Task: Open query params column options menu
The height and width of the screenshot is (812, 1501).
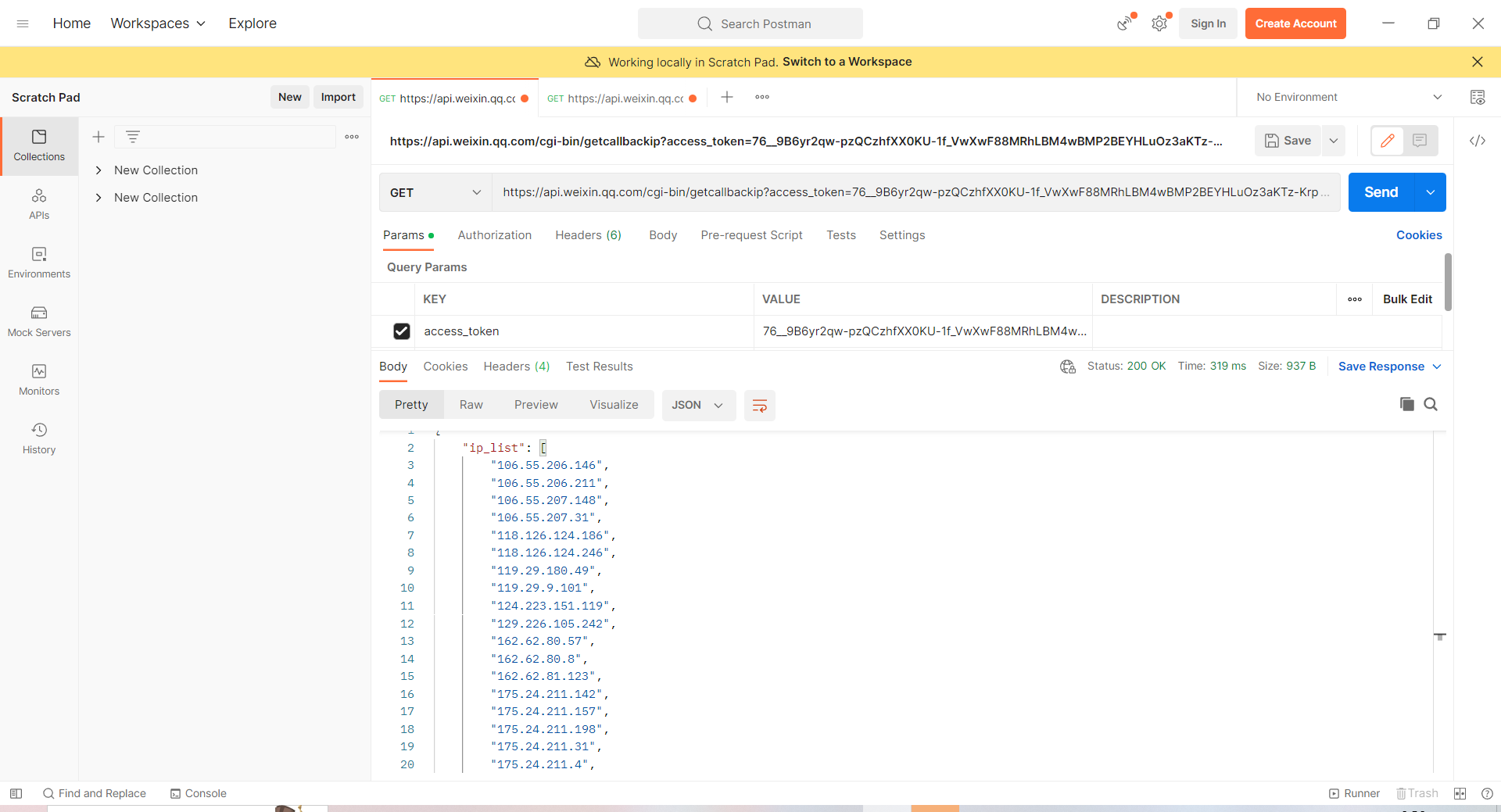Action: point(1355,299)
